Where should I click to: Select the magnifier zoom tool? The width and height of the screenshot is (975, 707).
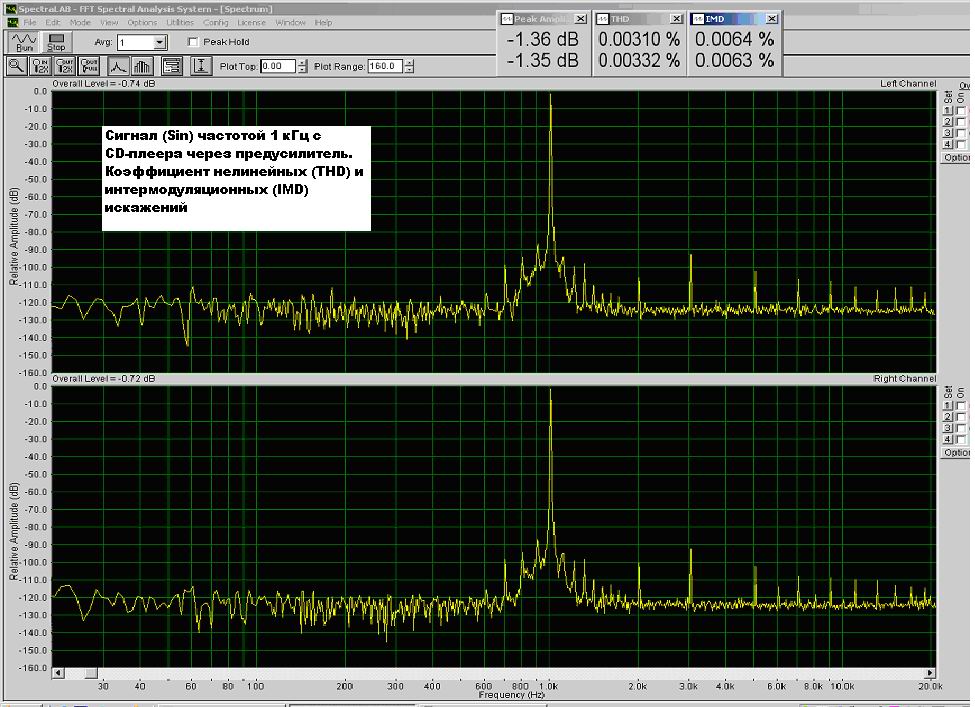pyautogui.click(x=17, y=66)
